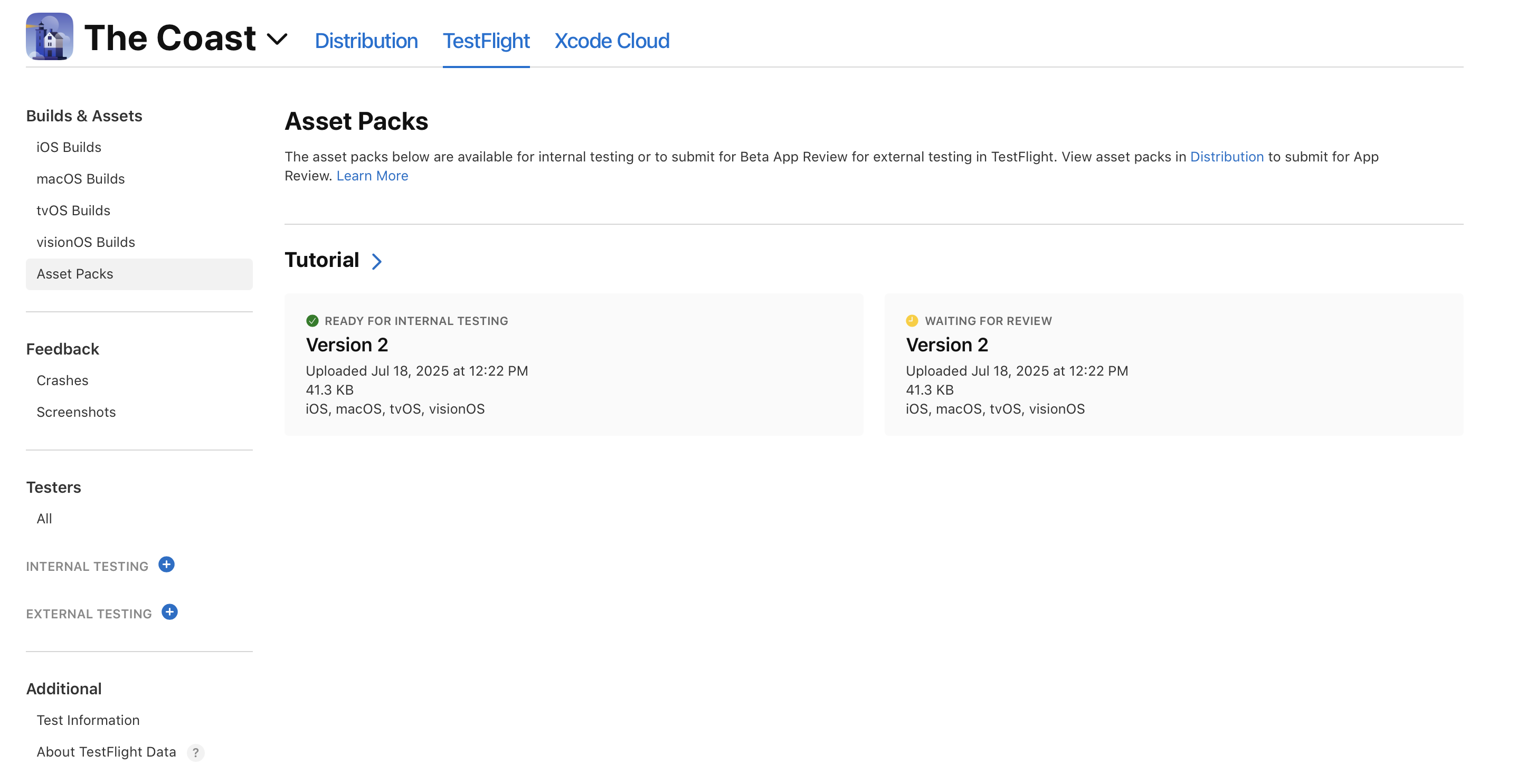
Task: Follow the Distribution link in description
Action: click(x=1227, y=157)
